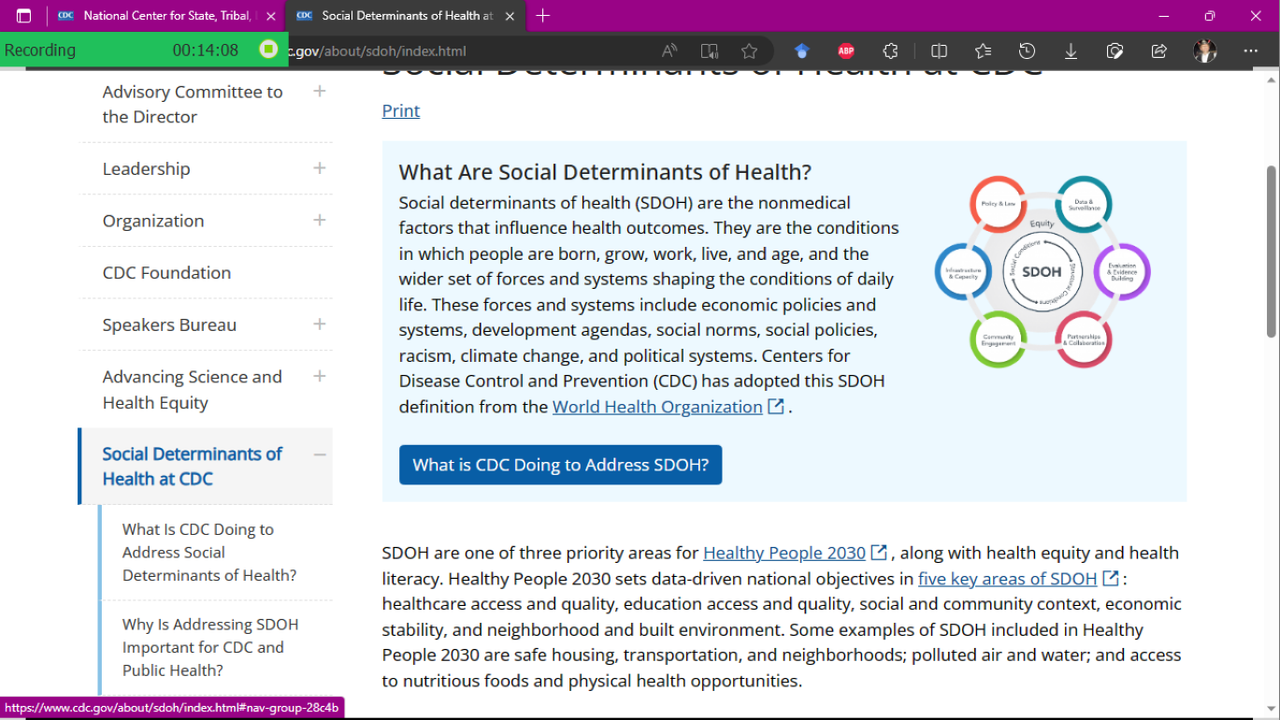
Task: Expand the Leadership sidebar section
Action: coord(319,168)
